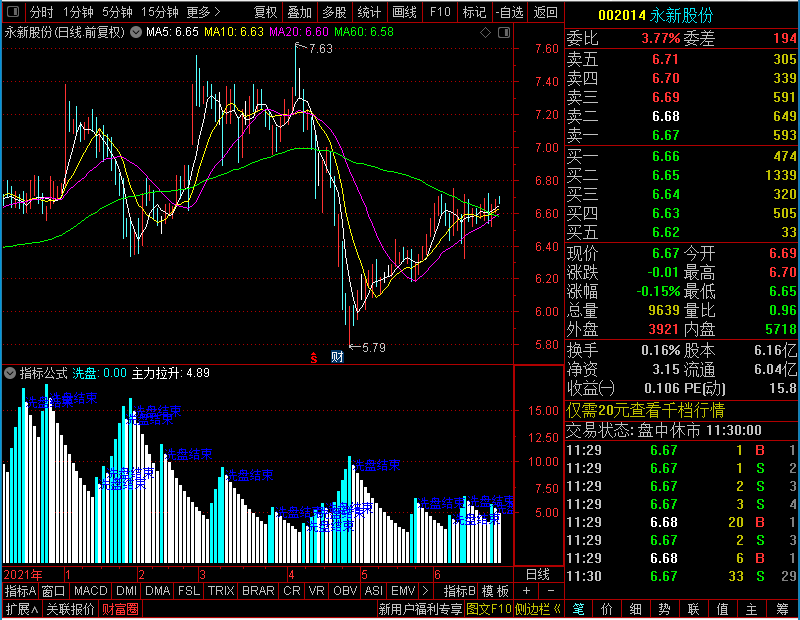Switch the indicator to DMA

tap(158, 591)
